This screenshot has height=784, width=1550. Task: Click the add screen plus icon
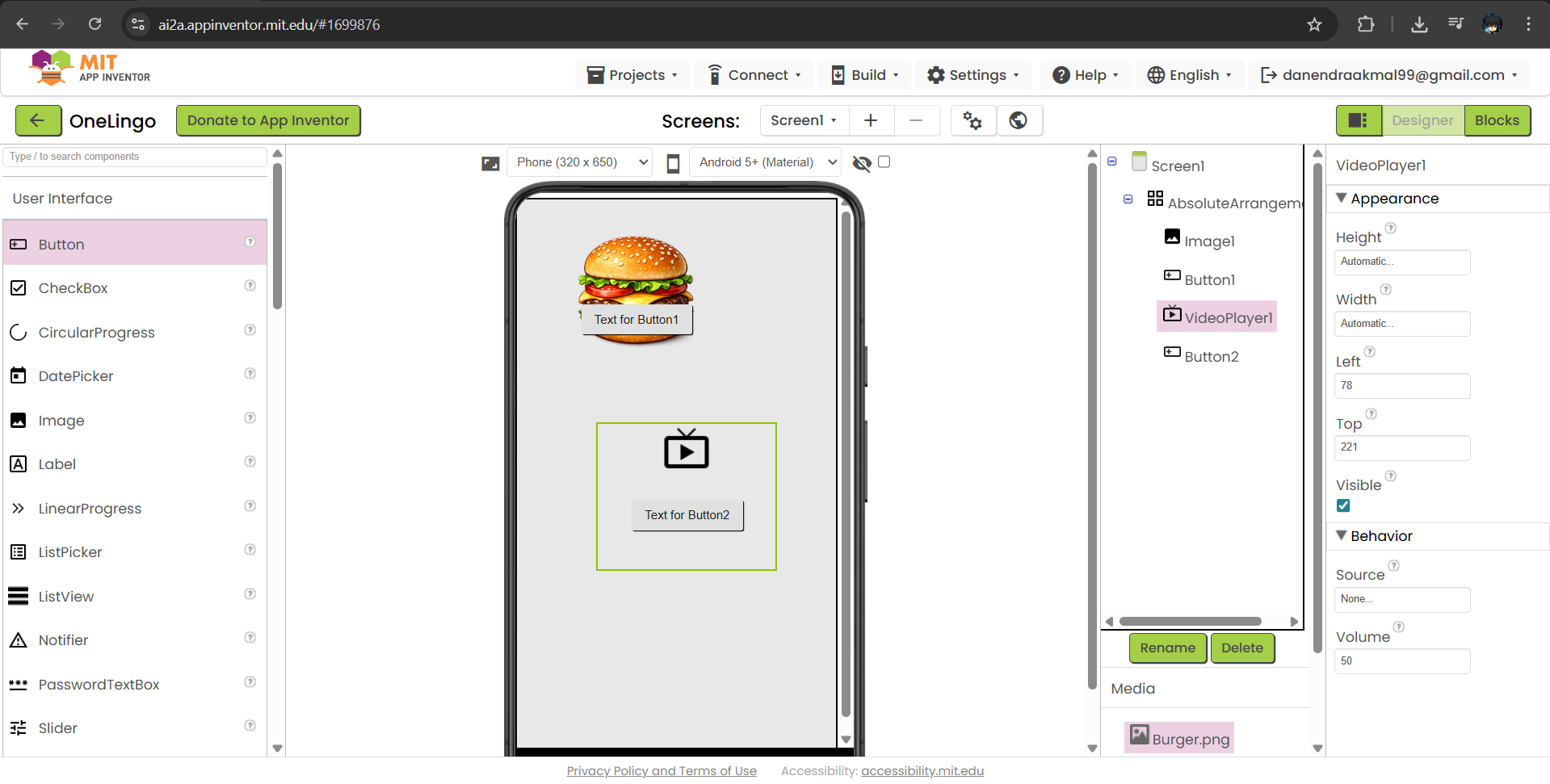pos(870,120)
